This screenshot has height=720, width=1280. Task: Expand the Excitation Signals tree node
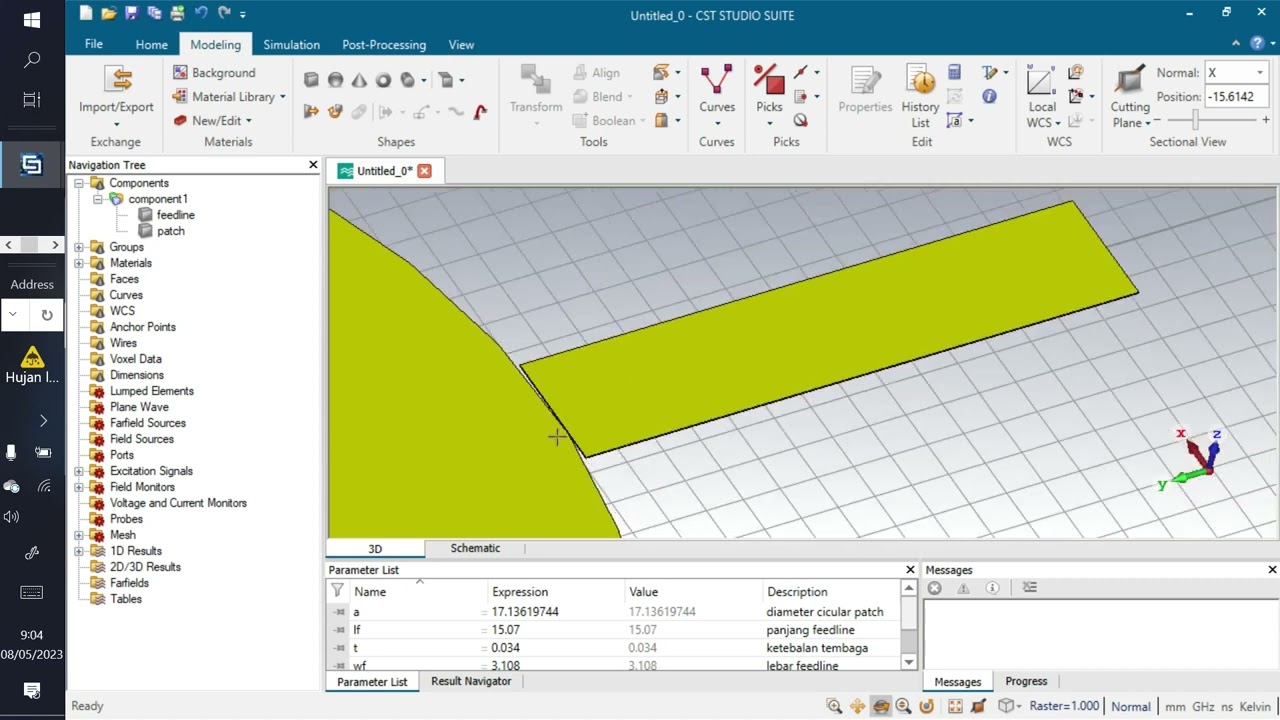79,471
